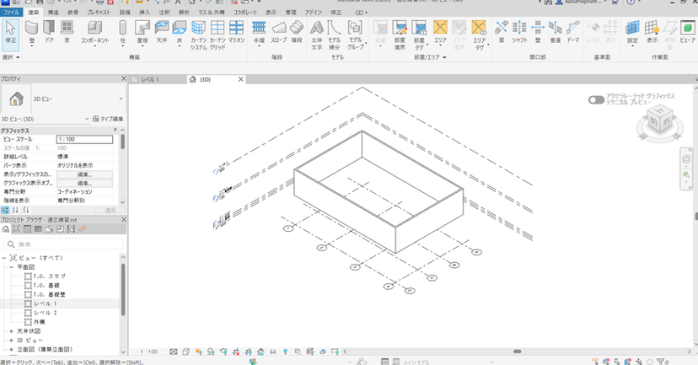Activate the 天井 (Ceiling) tool
The image size is (698, 365).
tap(162, 32)
